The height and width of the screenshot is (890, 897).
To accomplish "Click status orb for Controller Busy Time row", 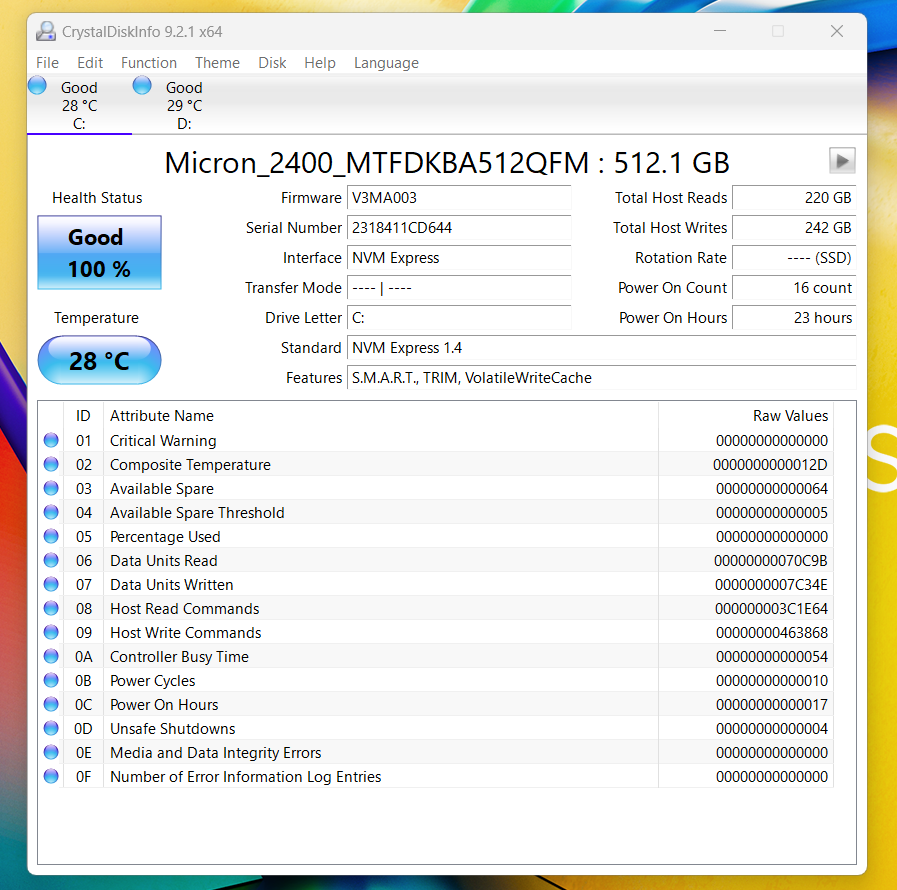I will click(x=51, y=656).
